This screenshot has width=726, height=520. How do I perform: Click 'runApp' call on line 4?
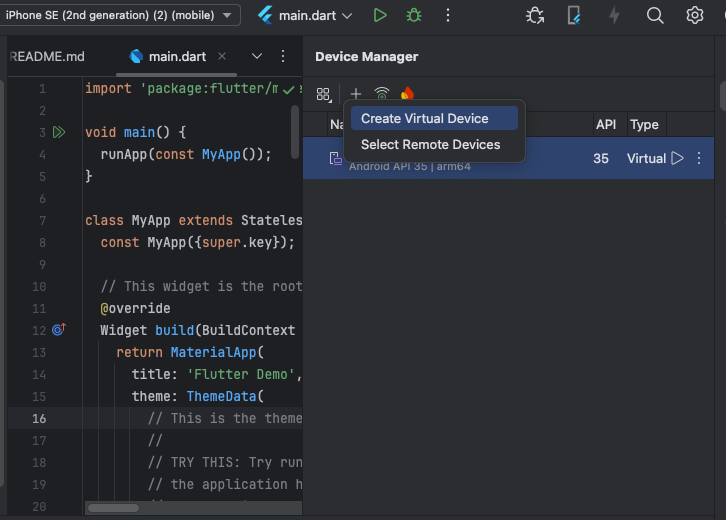pyautogui.click(x=124, y=154)
